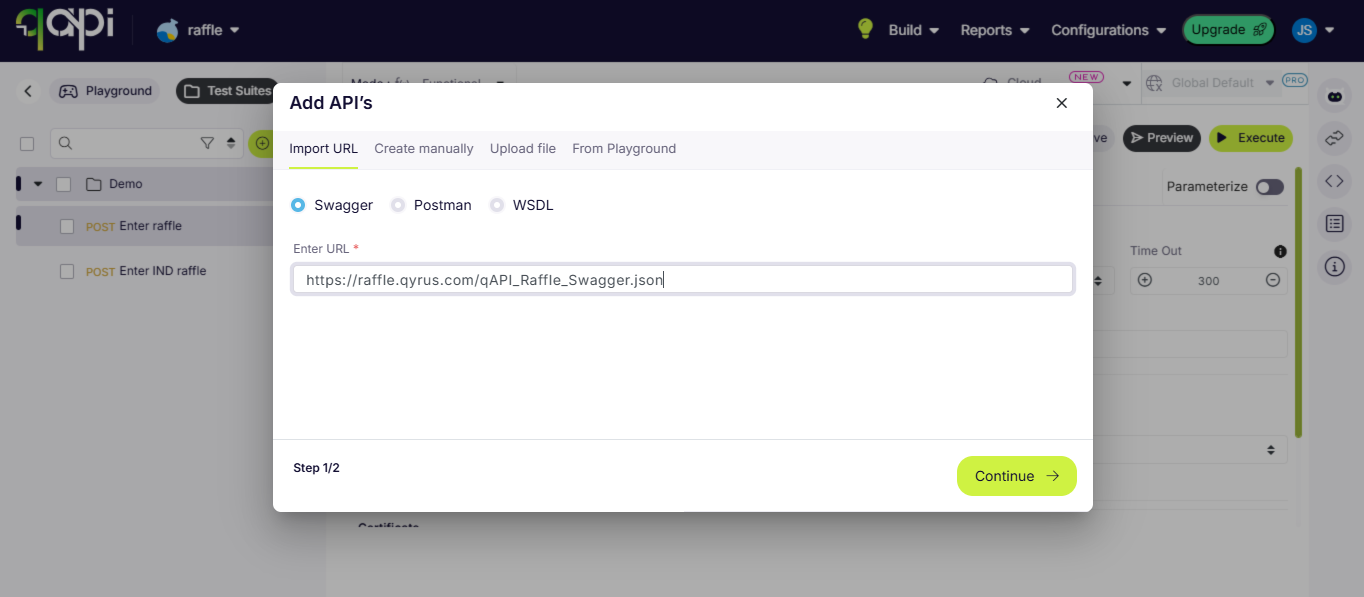1364x597 pixels.
Task: Click the back arrow beside Playground
Action: coord(28,91)
